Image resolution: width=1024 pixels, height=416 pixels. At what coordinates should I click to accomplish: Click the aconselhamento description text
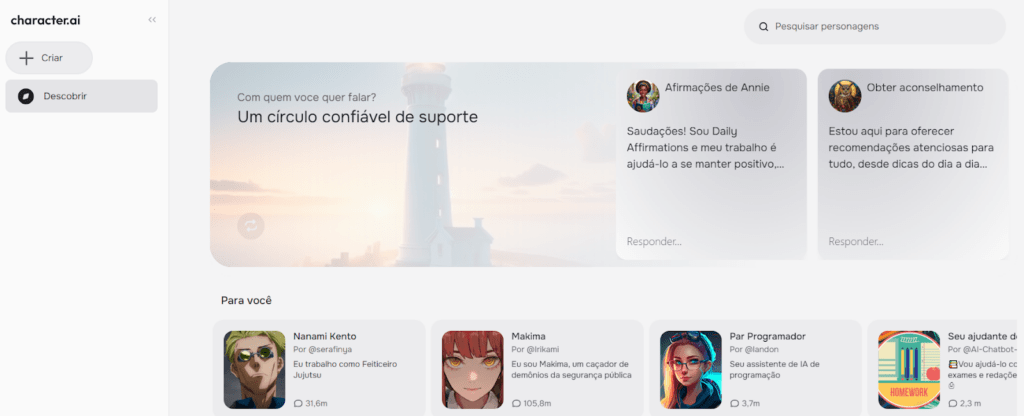coord(911,148)
